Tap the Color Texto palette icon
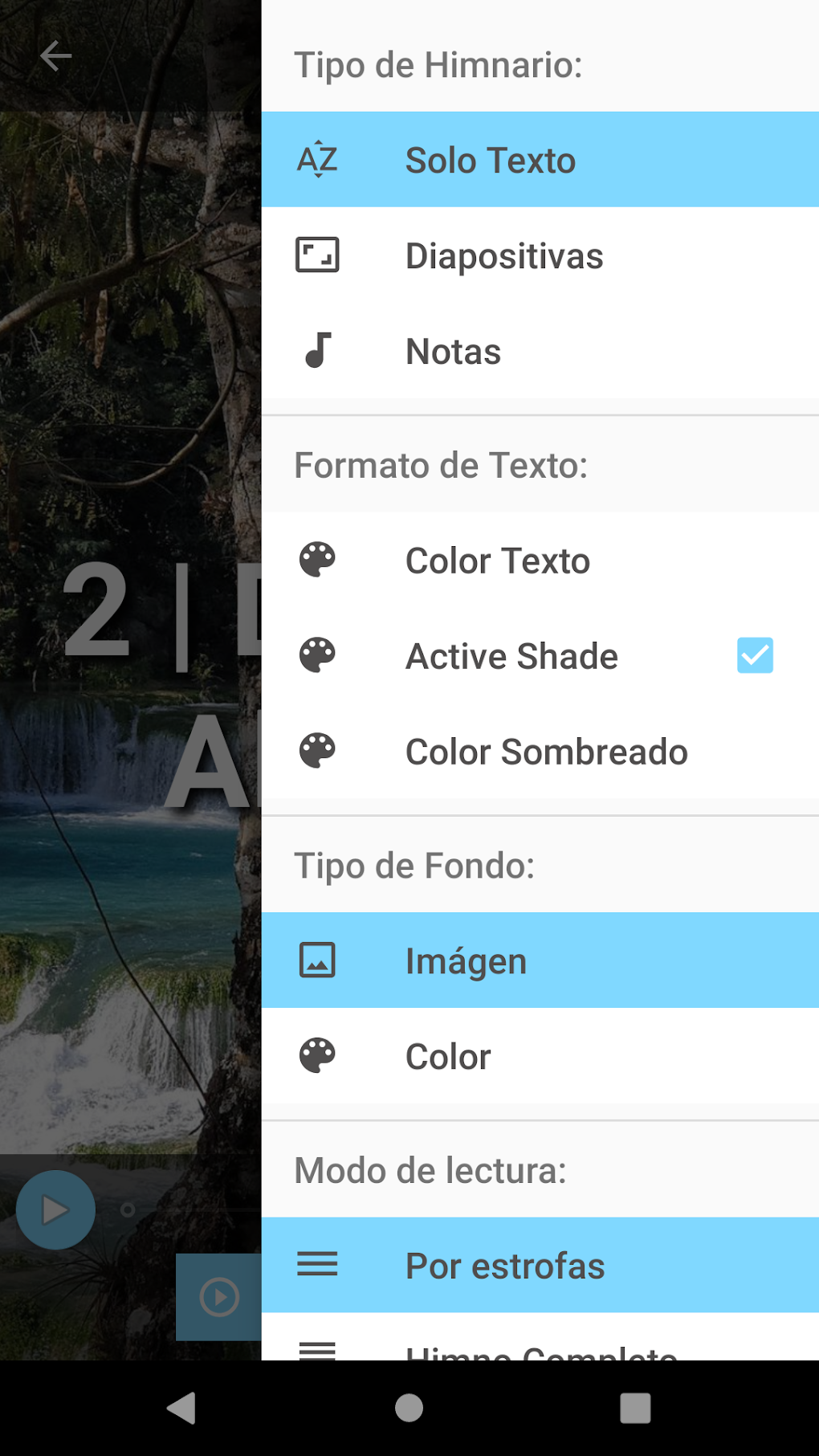 point(317,560)
